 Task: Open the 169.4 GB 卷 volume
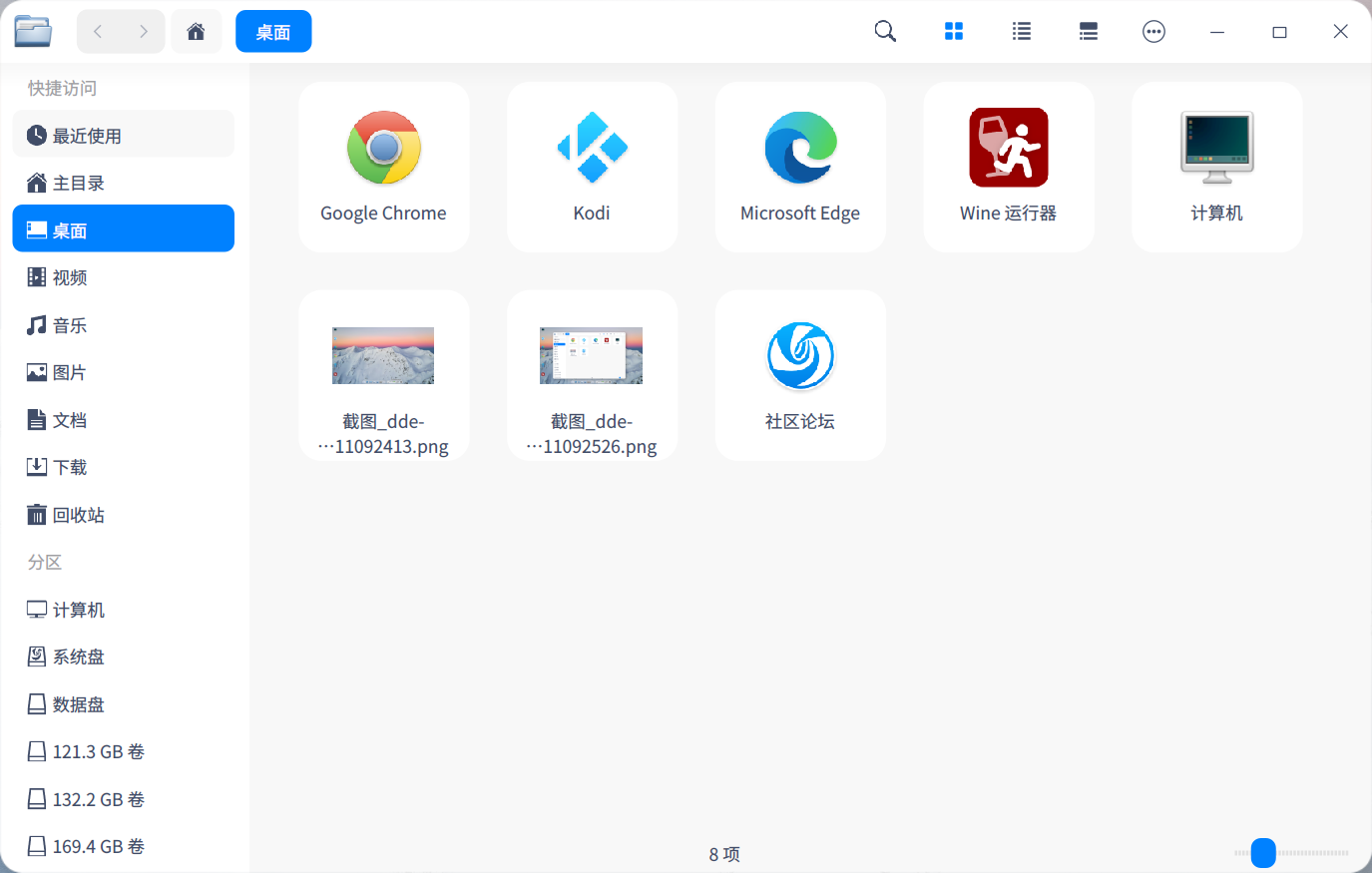[124, 846]
